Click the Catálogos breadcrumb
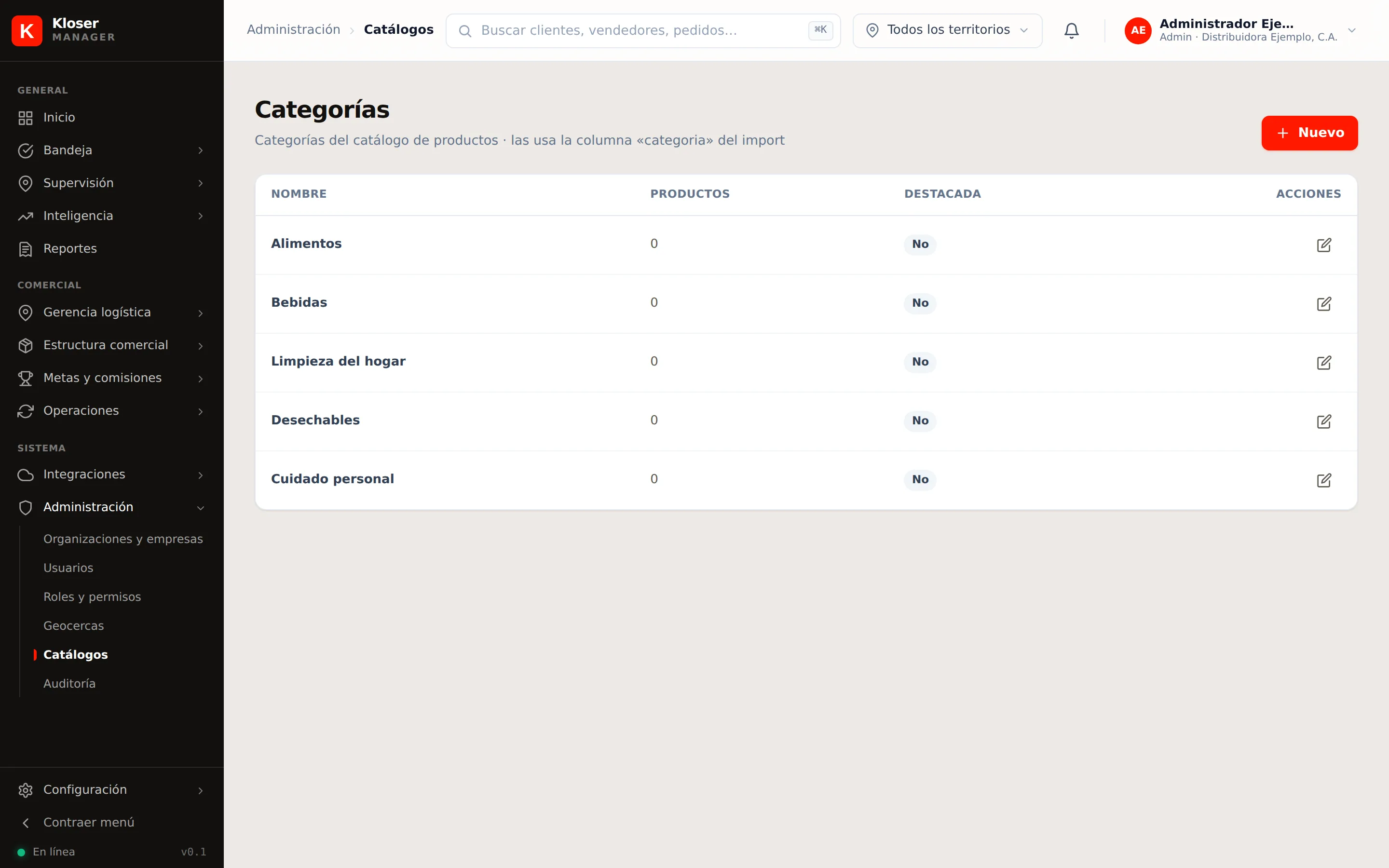The image size is (1389, 868). click(398, 30)
